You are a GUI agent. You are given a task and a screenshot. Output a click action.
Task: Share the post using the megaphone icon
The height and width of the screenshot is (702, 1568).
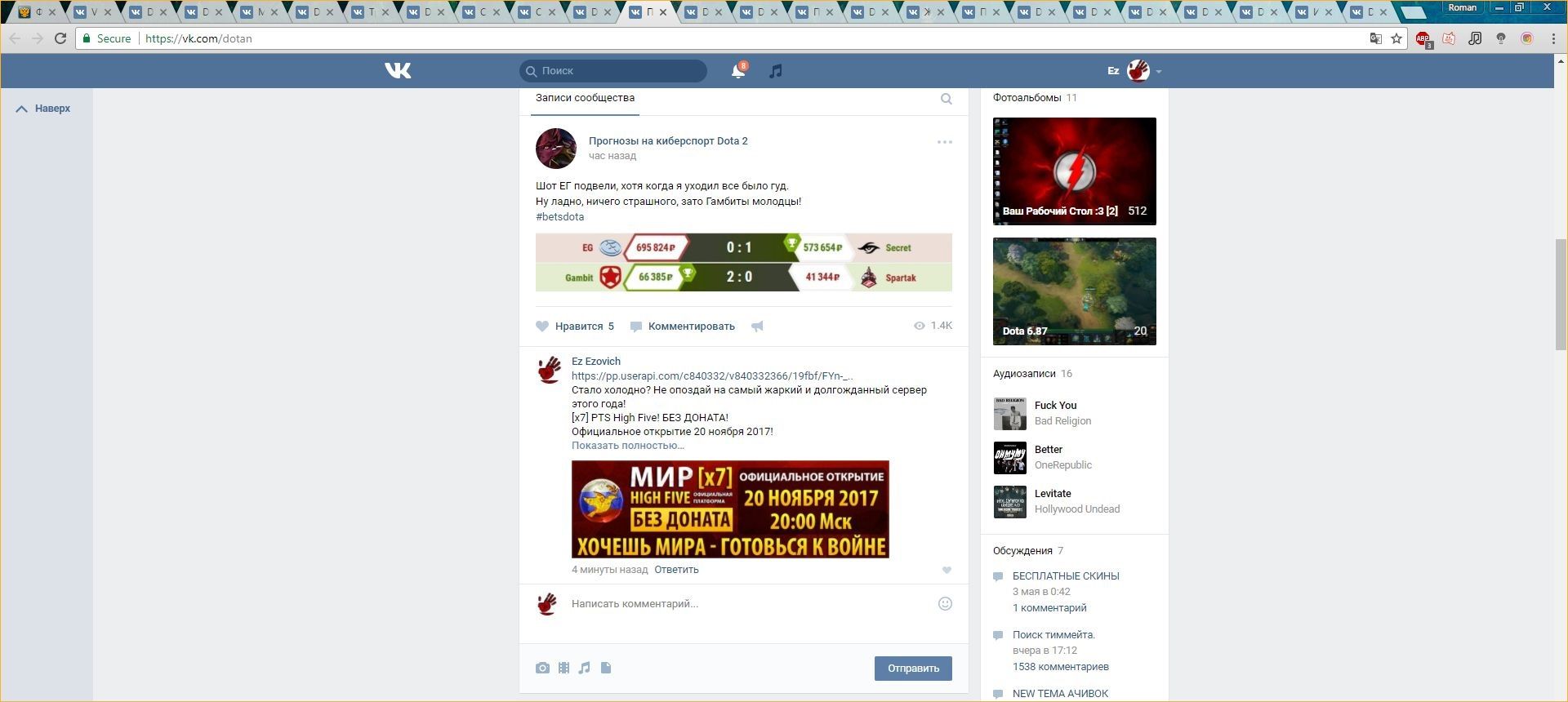click(x=757, y=327)
